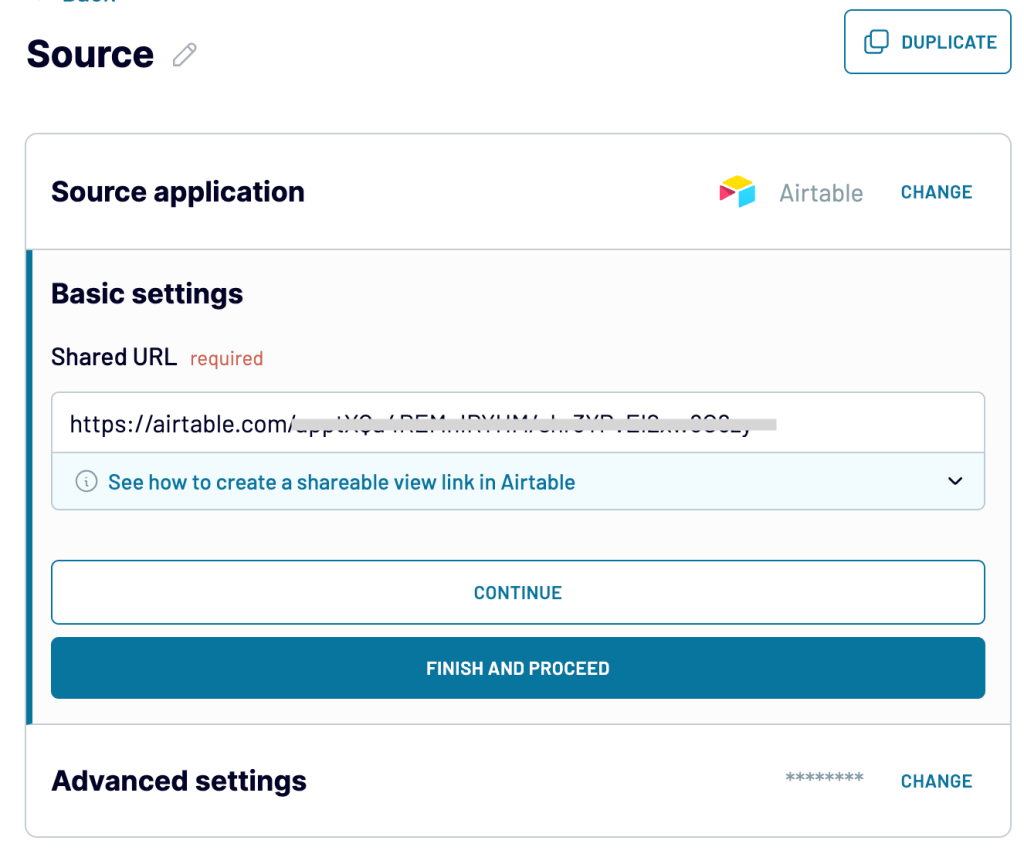
Task: Click the Source page title
Action: tap(90, 54)
